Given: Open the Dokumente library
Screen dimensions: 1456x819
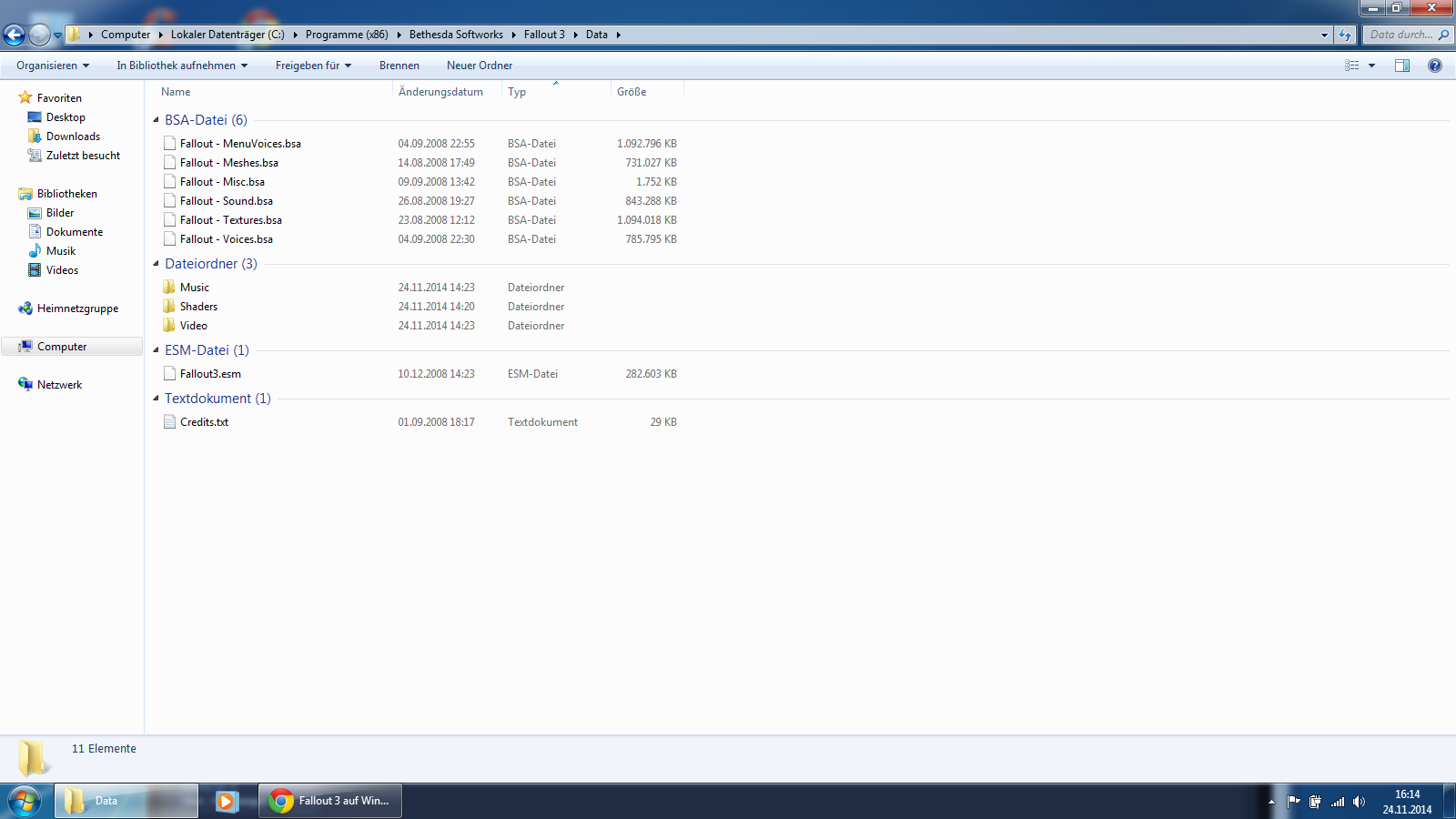Looking at the screenshot, I should (x=75, y=232).
